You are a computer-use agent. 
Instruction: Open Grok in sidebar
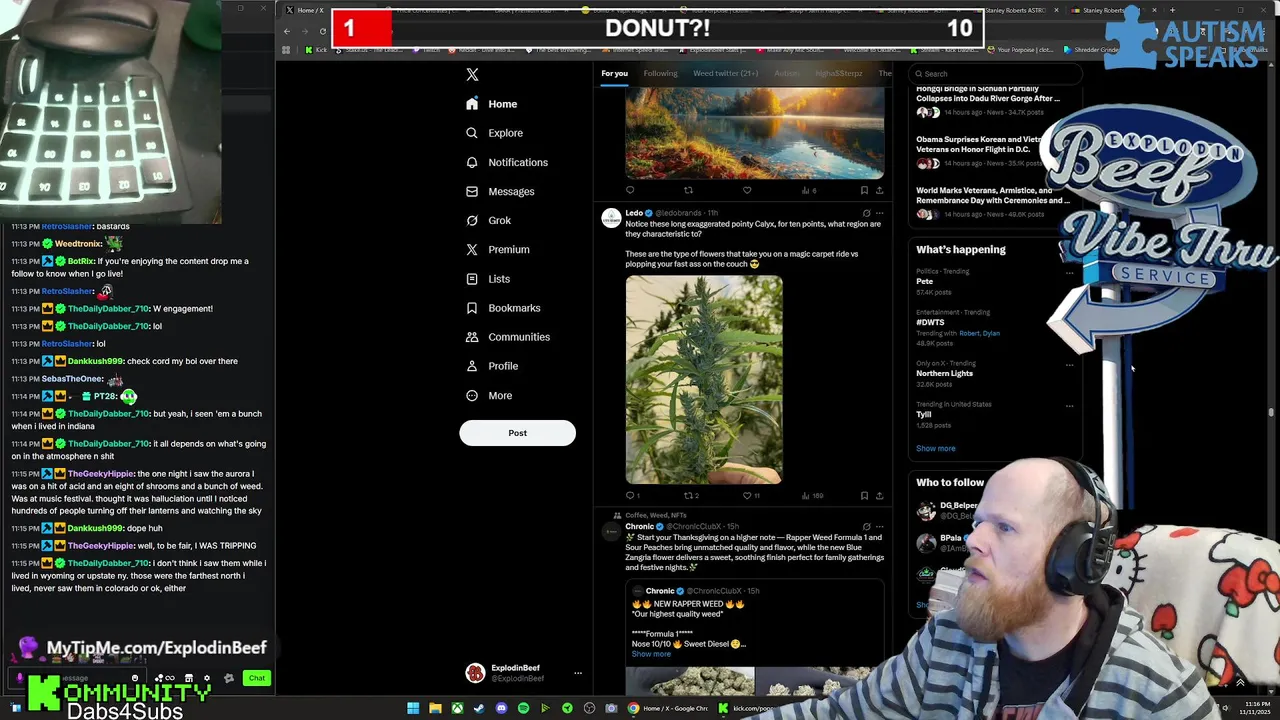click(488, 220)
